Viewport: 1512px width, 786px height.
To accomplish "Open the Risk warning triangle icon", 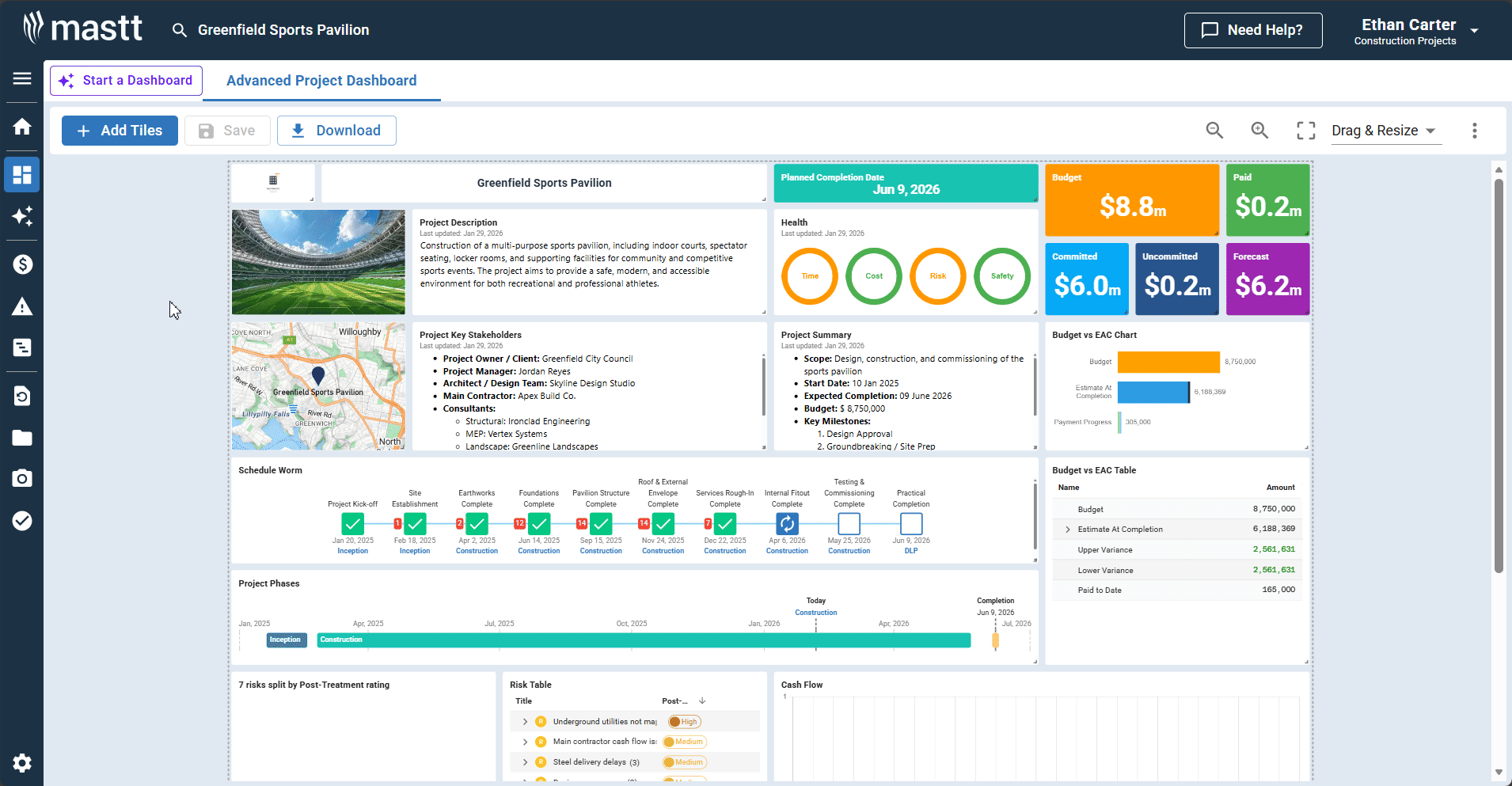I will coord(22,307).
